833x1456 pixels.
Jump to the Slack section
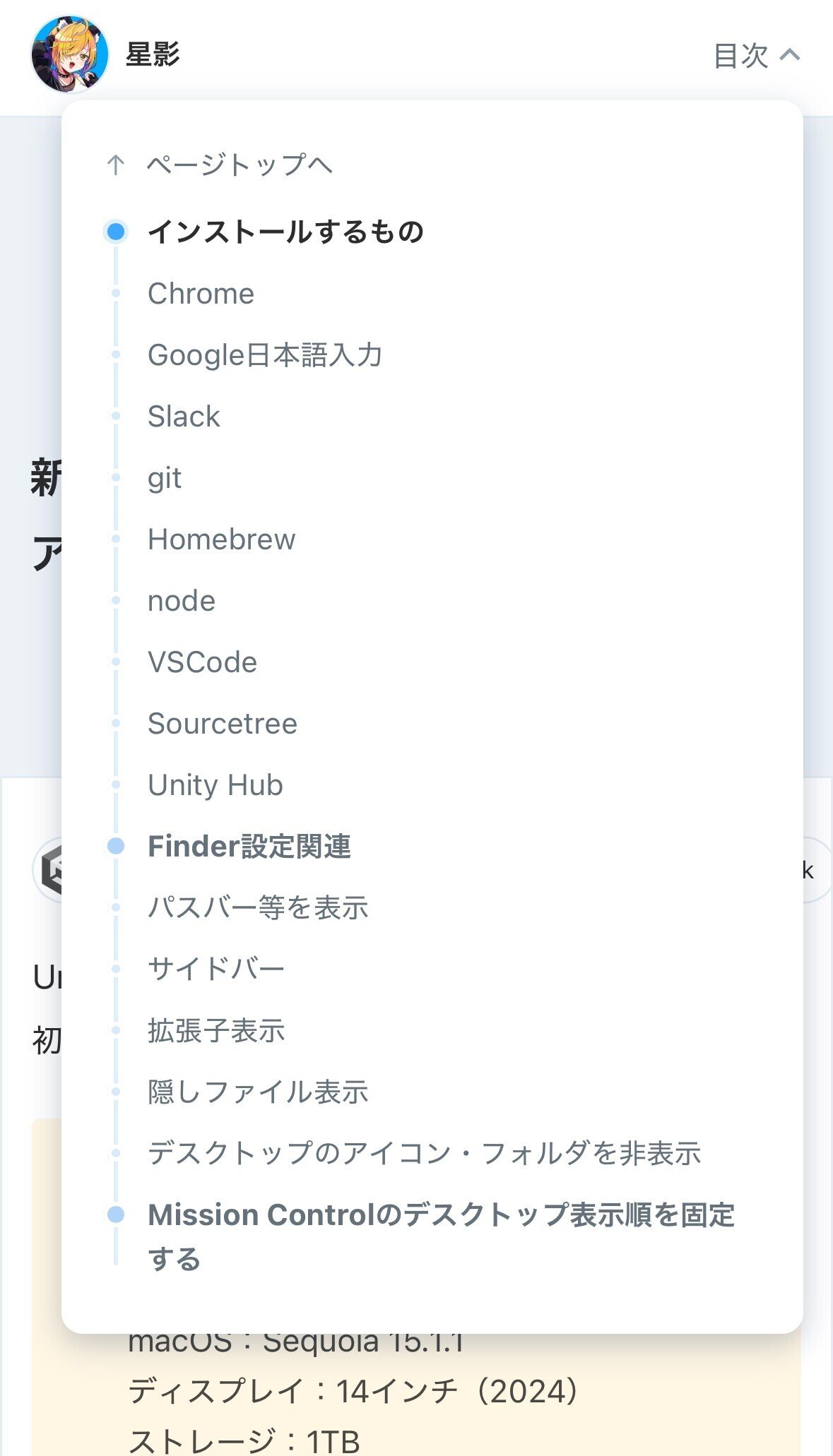tap(184, 416)
